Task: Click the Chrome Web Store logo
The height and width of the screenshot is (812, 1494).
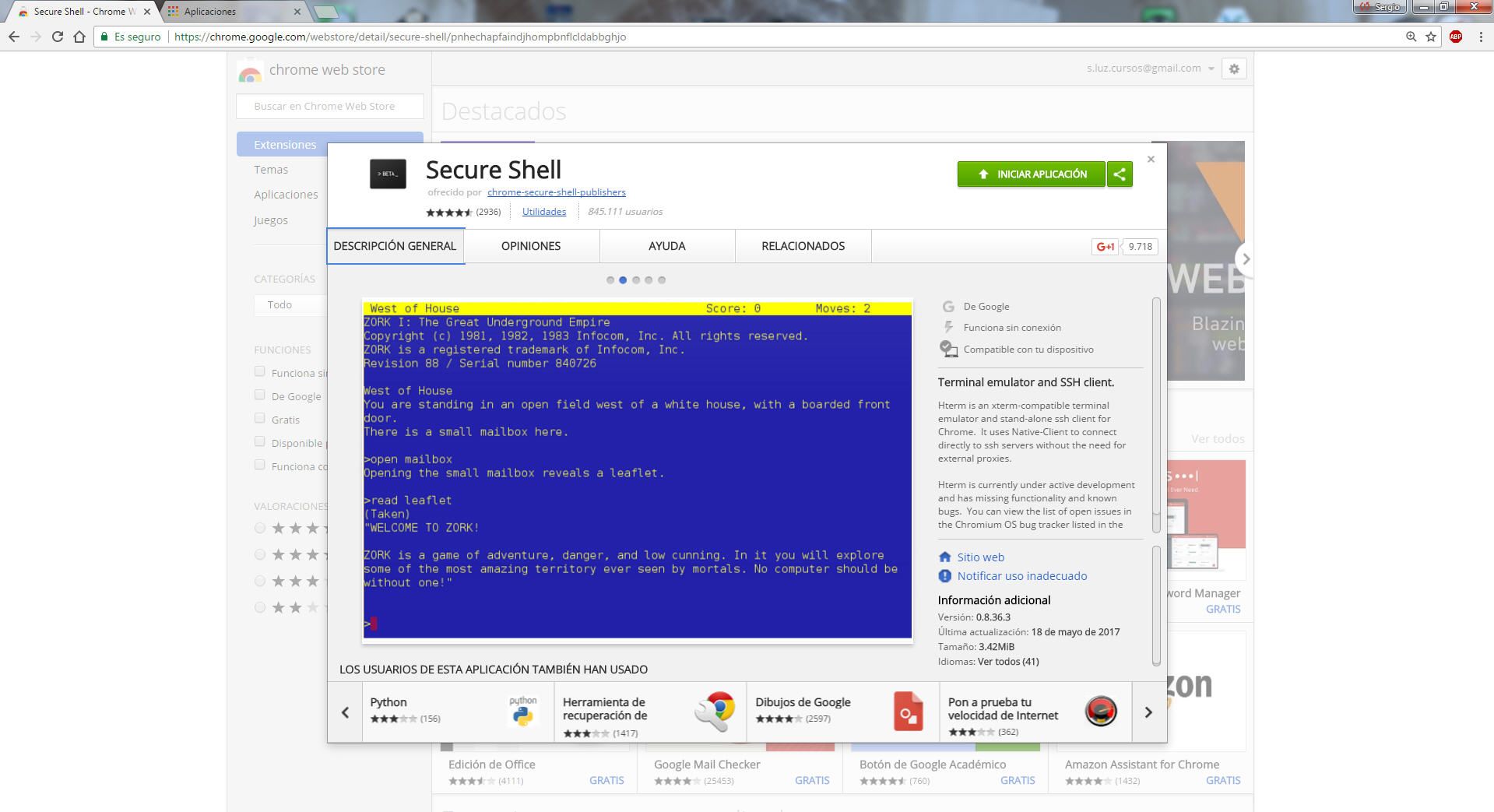Action: 250,71
